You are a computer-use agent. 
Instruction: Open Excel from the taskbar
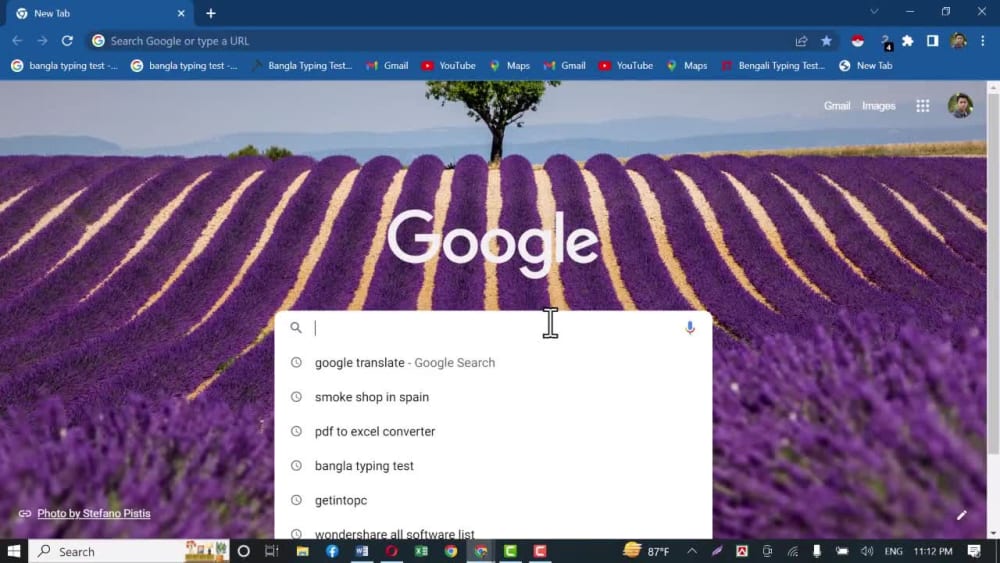click(422, 551)
